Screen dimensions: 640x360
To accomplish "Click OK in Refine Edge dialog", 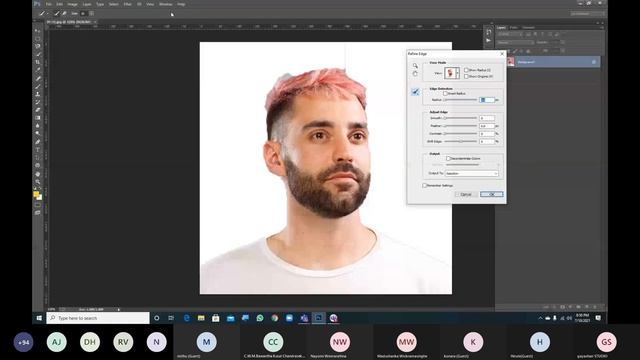I will (491, 194).
